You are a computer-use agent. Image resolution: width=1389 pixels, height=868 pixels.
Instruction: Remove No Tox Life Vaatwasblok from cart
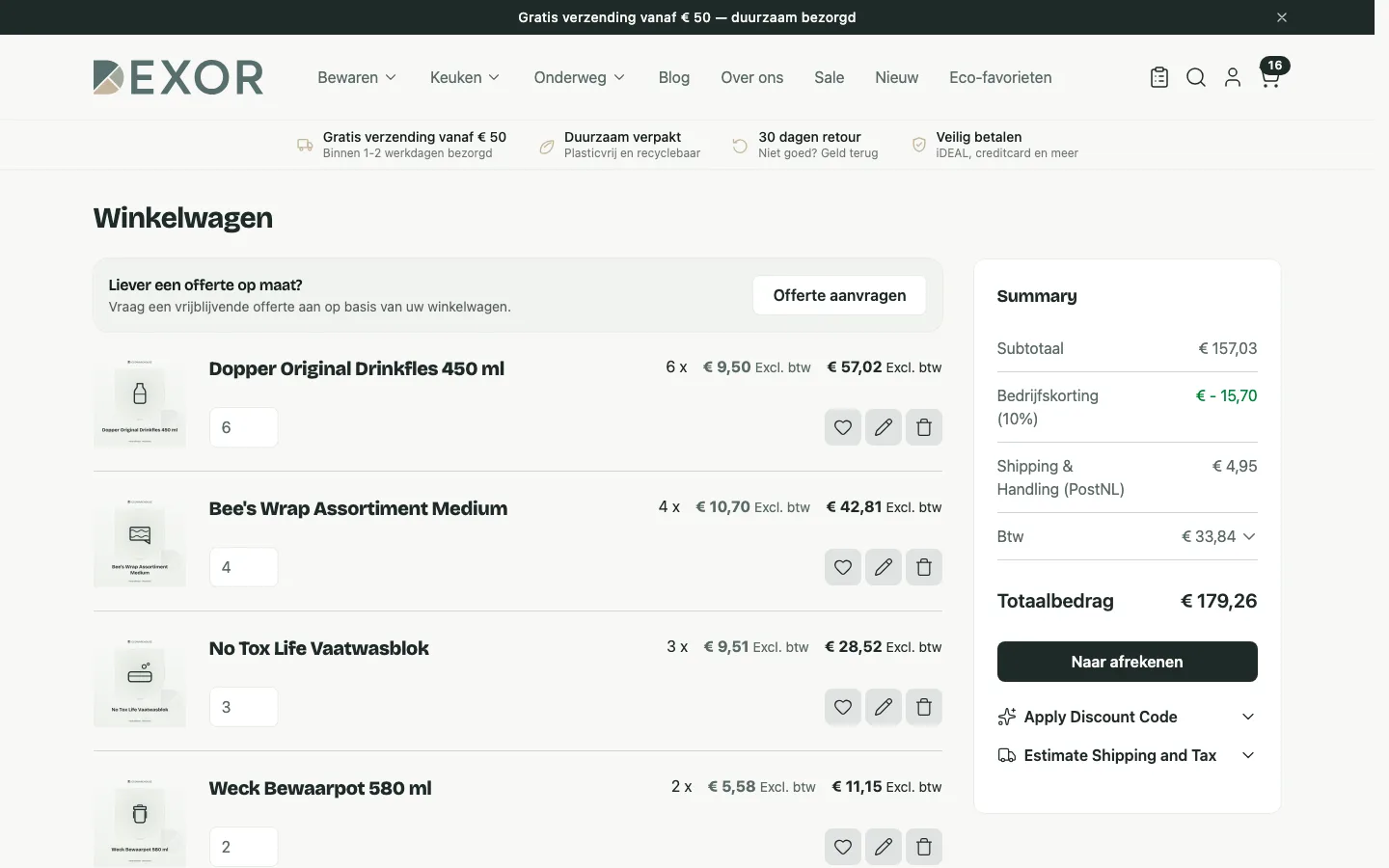924,707
